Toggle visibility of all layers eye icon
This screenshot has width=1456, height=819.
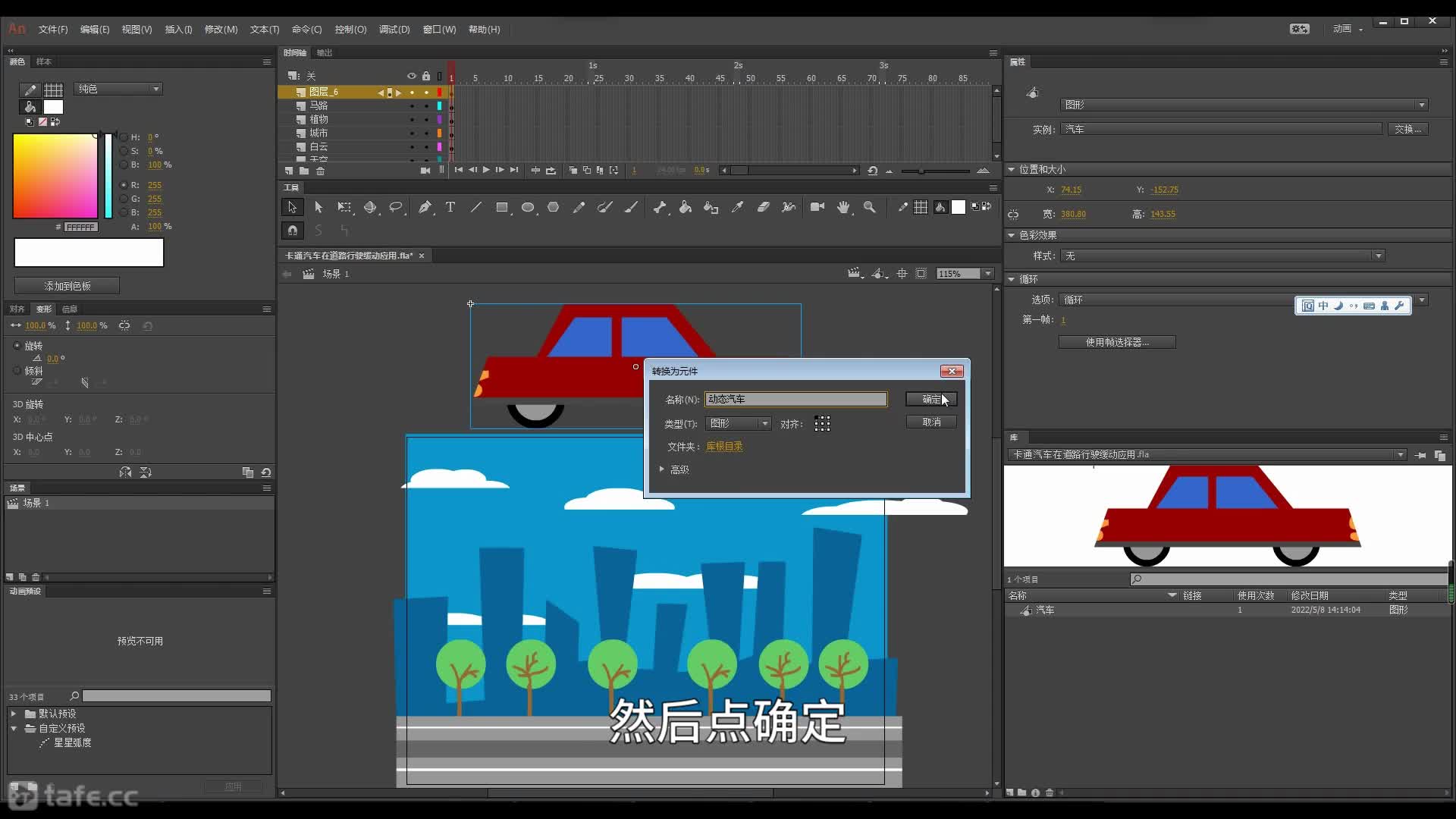tap(412, 76)
